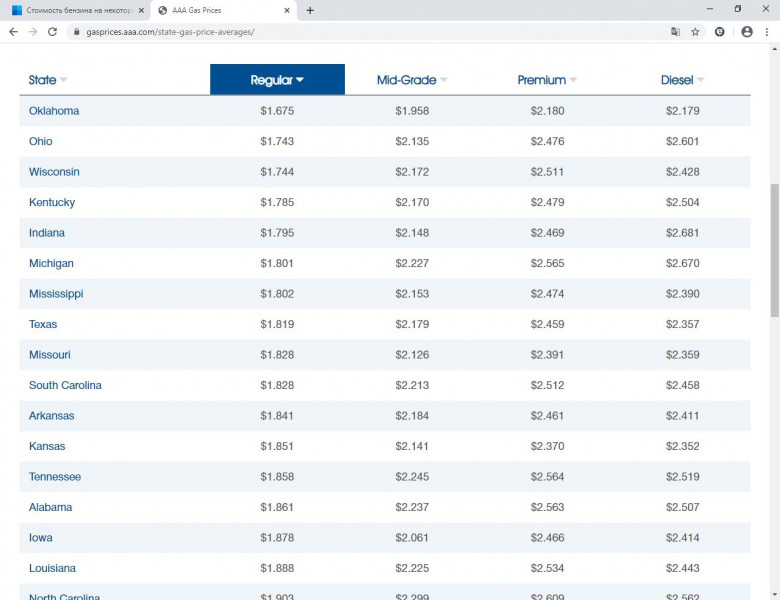Go back to the previous page
The width and height of the screenshot is (780, 600).
(x=13, y=32)
